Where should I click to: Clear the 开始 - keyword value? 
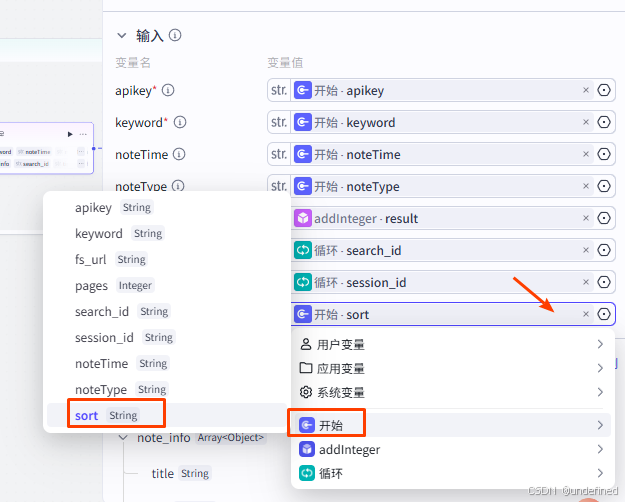pyautogui.click(x=586, y=122)
